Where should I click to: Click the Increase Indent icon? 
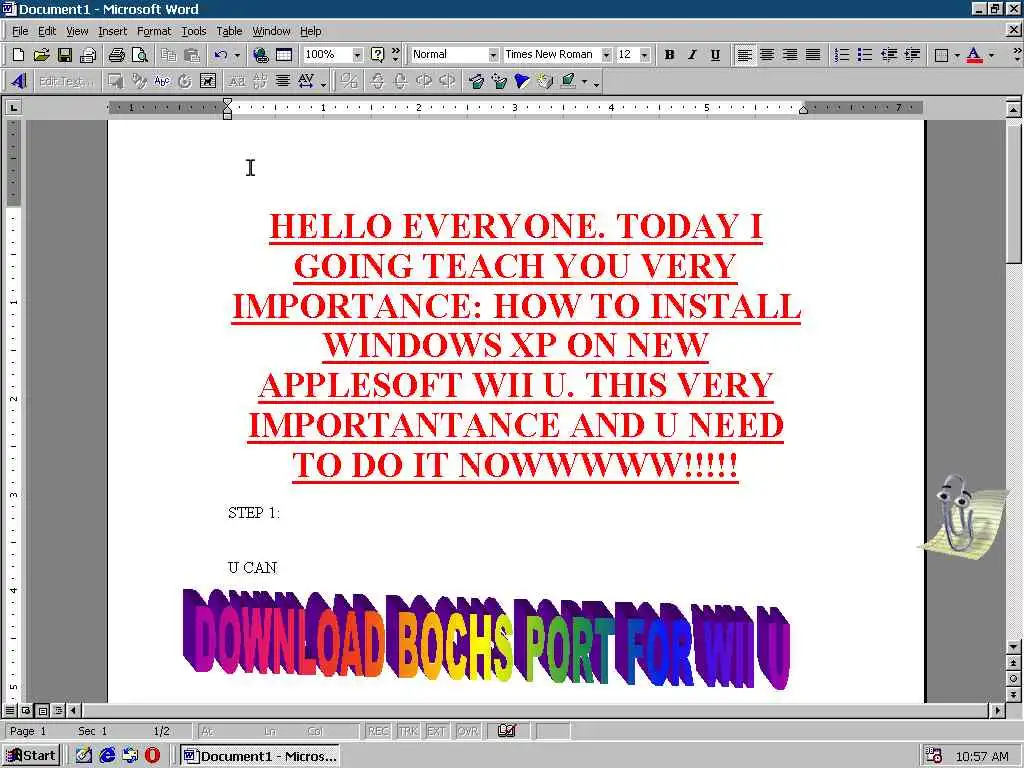click(x=912, y=55)
